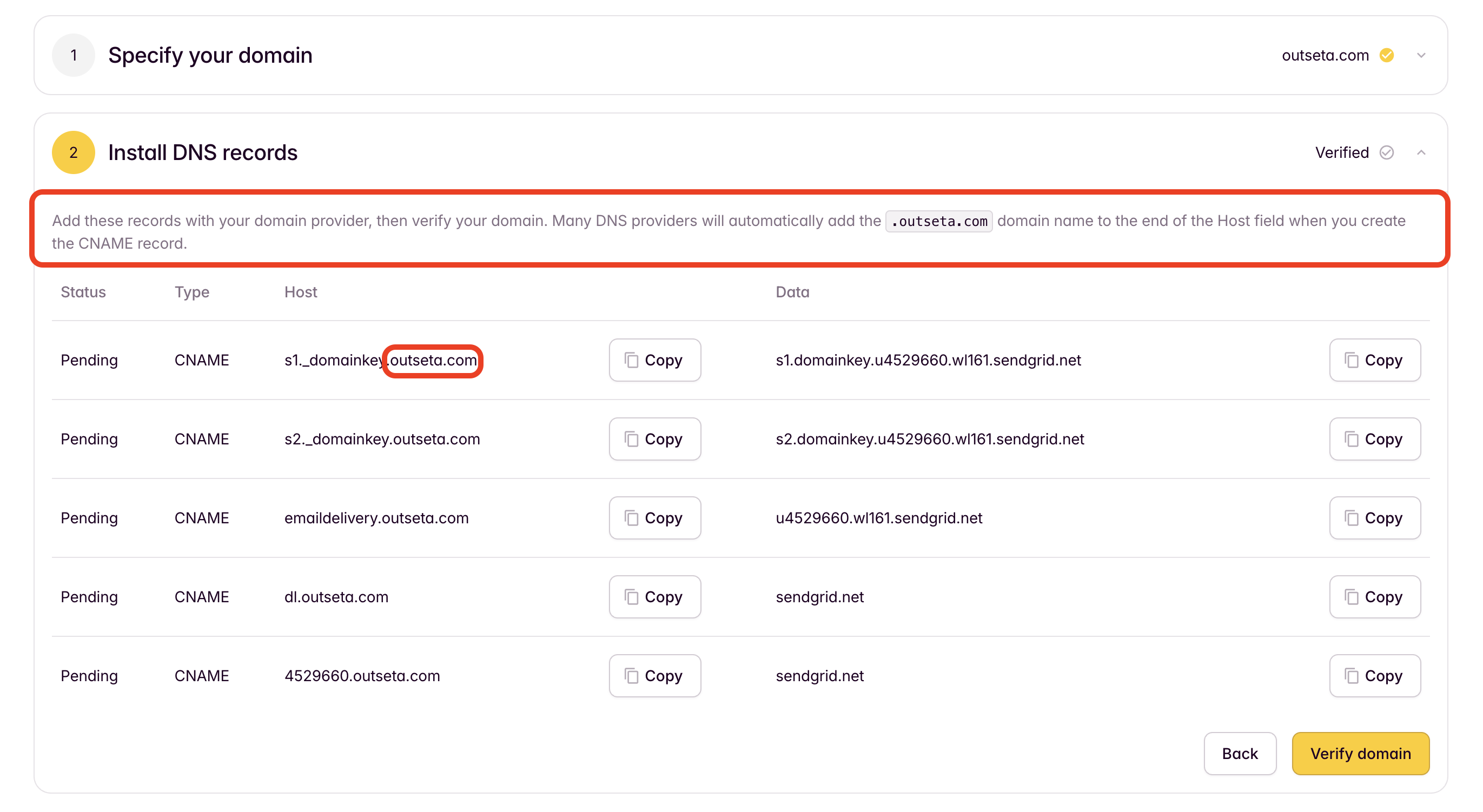Copy the dl.outseta.com host value
The image size is (1483, 812).
click(x=654, y=596)
